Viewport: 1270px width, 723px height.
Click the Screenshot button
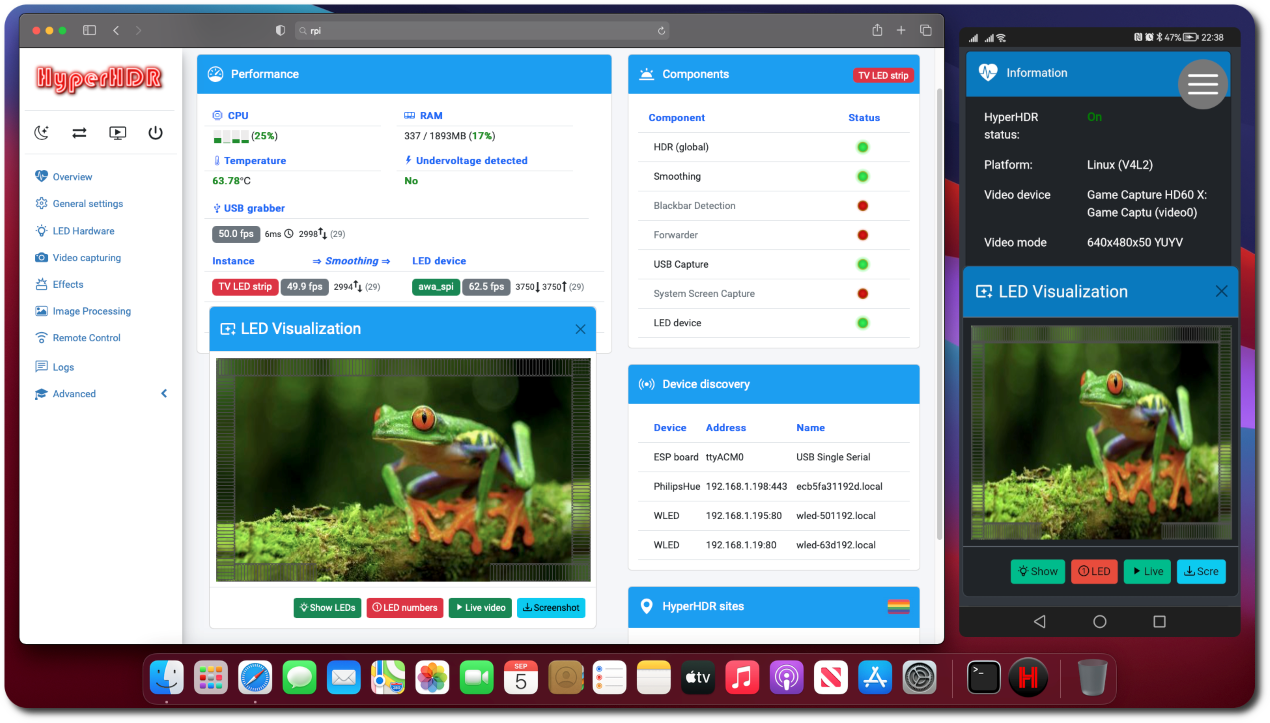551,608
